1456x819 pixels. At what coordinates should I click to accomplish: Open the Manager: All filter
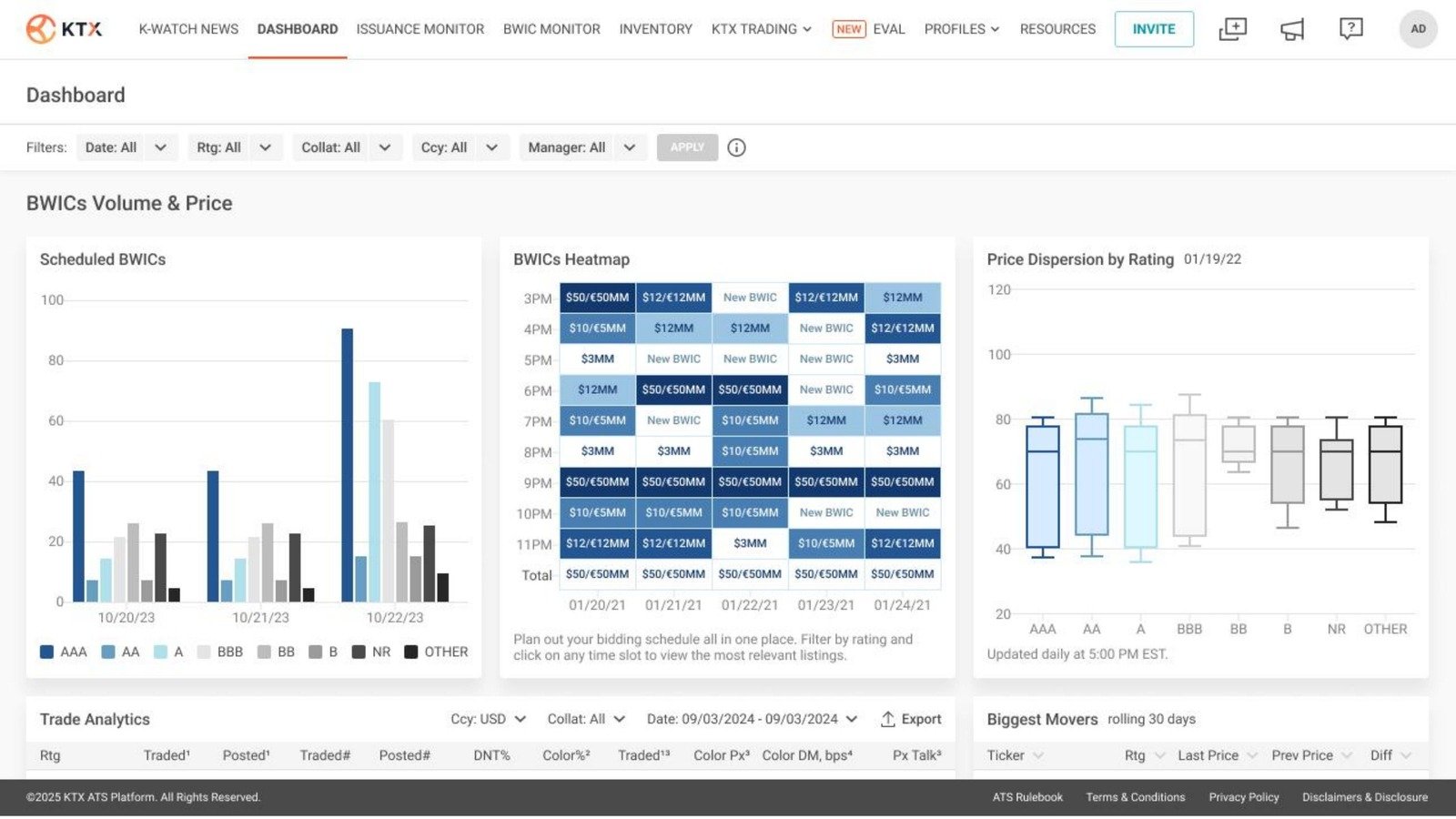(x=582, y=147)
